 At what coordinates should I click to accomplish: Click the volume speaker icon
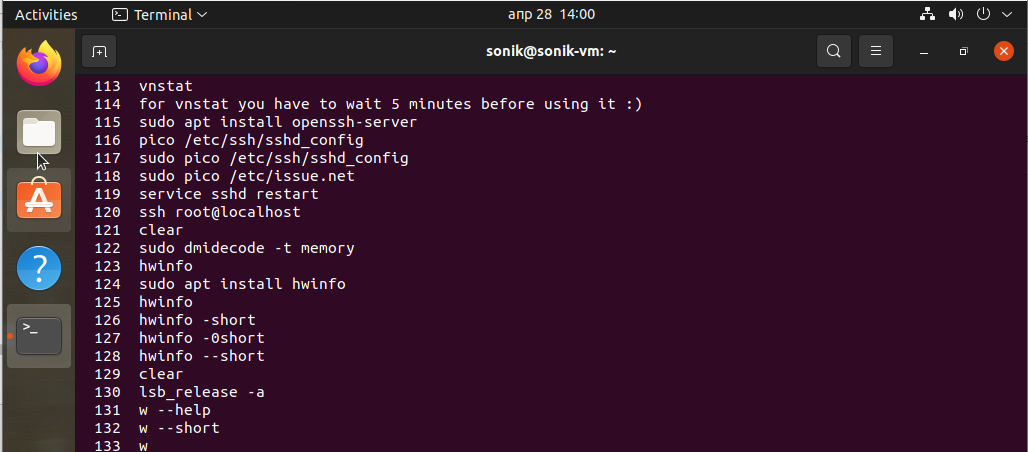955,15
